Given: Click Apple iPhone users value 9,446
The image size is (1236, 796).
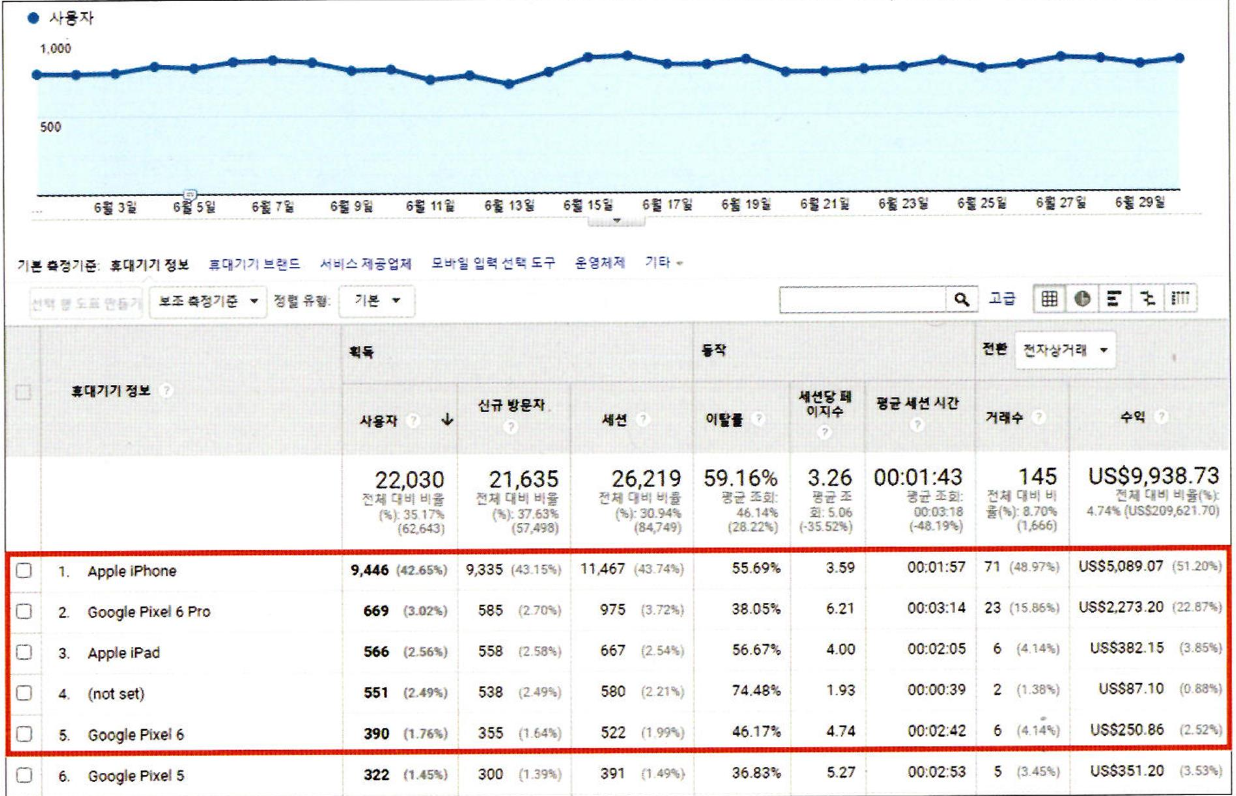Looking at the screenshot, I should [x=369, y=571].
